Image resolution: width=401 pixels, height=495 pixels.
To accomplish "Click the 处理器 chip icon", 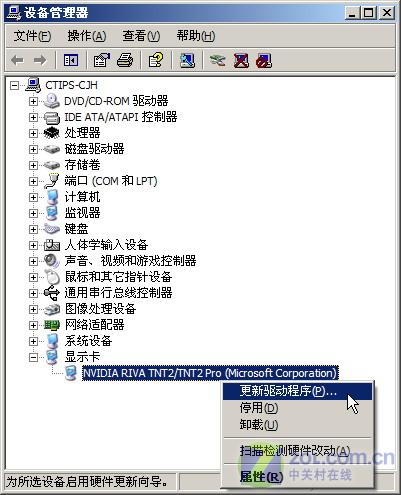I will coord(52,133).
